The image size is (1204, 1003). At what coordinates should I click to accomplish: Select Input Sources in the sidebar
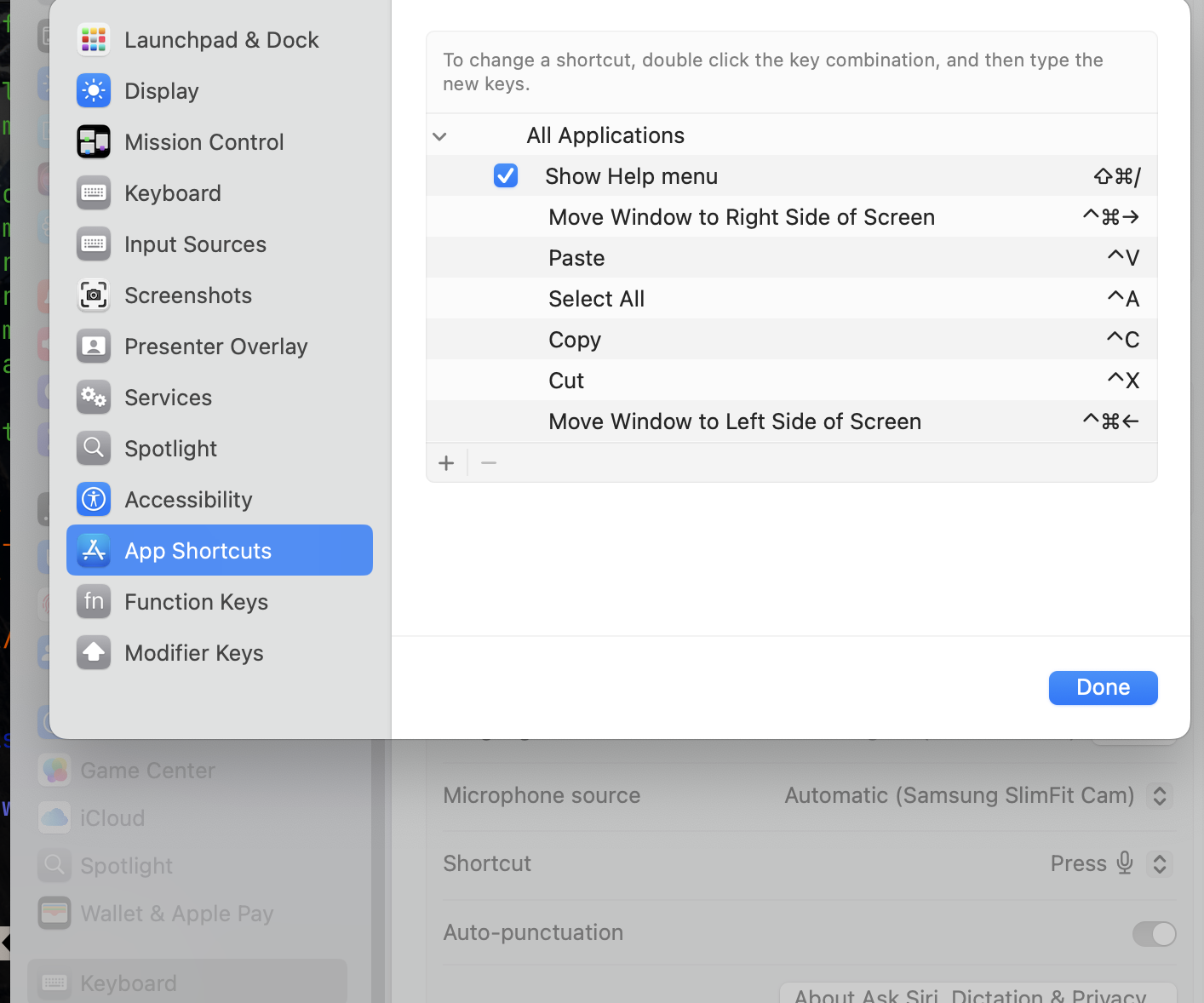click(x=195, y=244)
